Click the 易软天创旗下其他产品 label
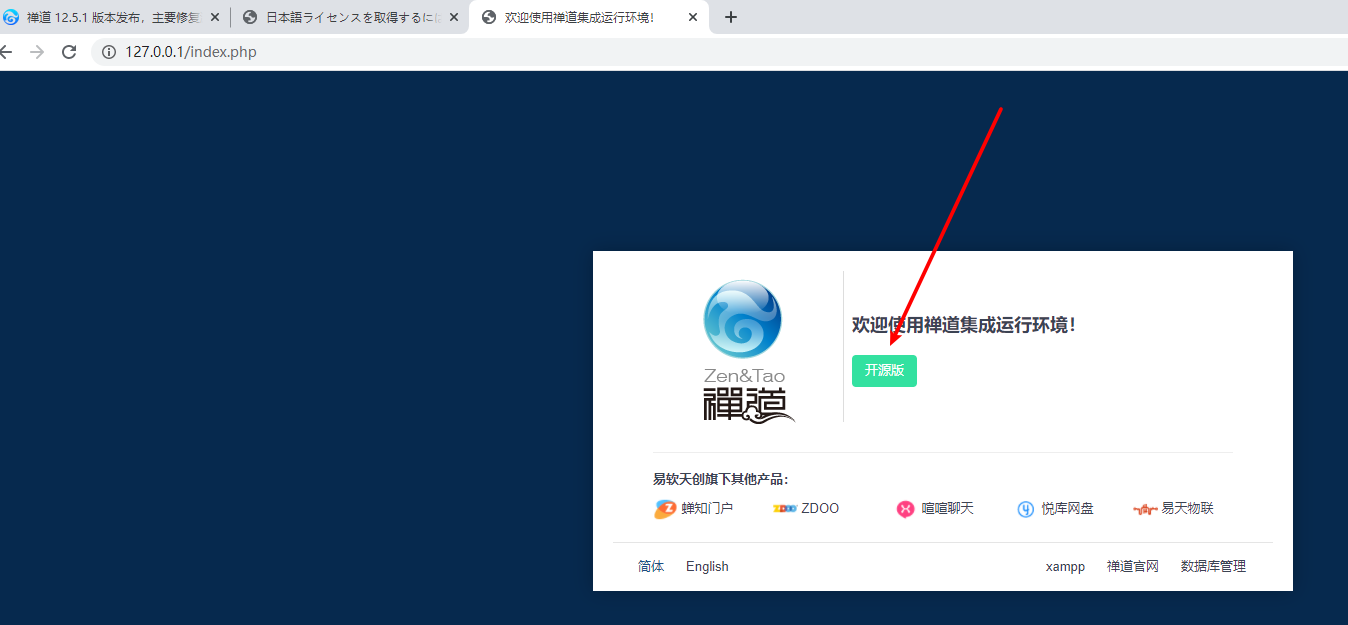This screenshot has width=1348, height=625. [x=720, y=479]
